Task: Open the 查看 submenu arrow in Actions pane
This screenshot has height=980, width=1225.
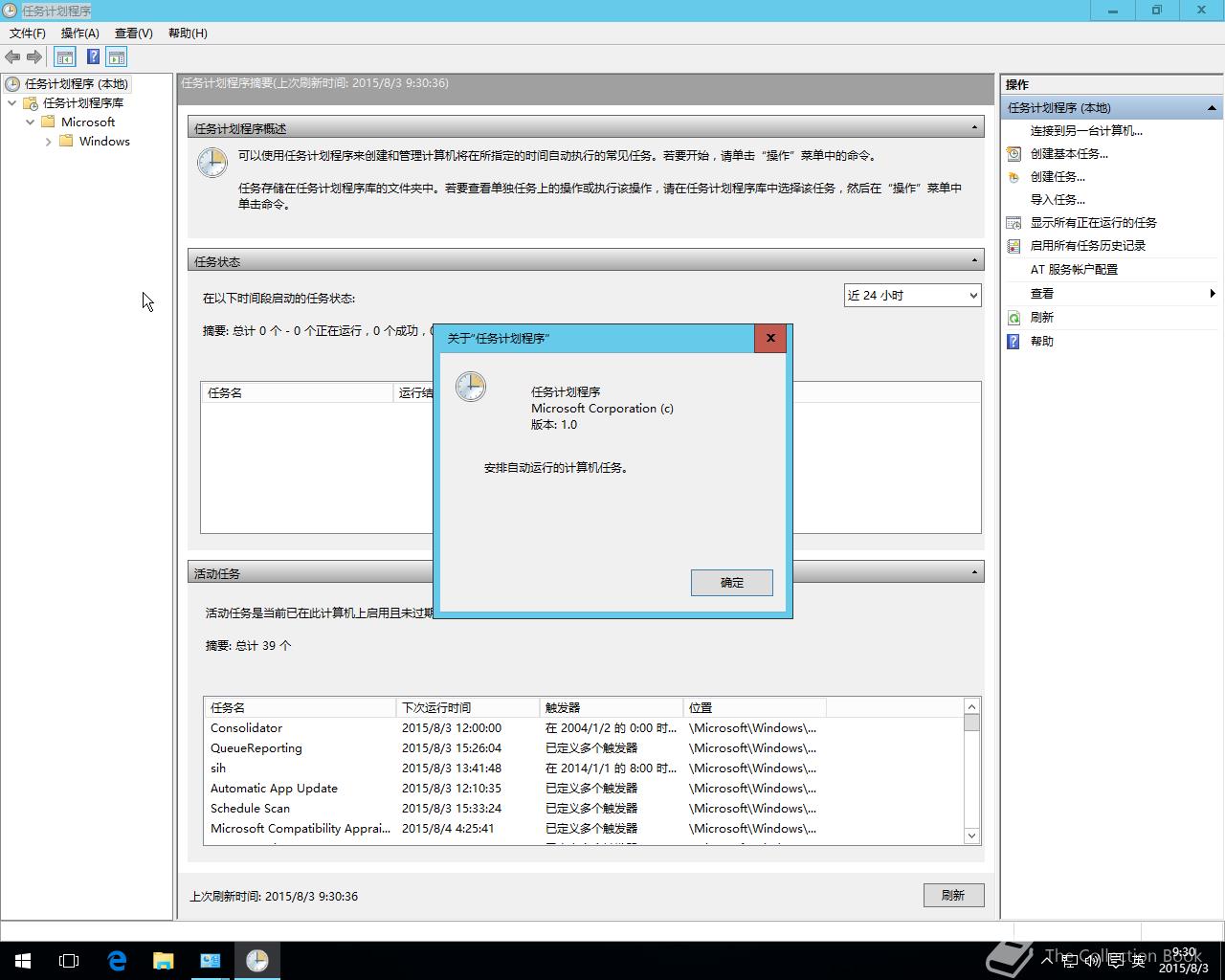Action: [x=1213, y=293]
